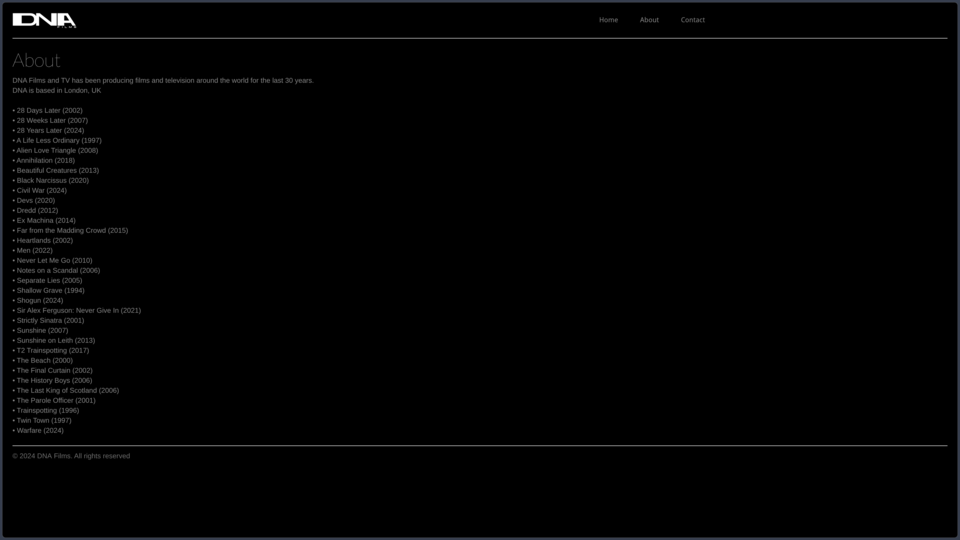The width and height of the screenshot is (960, 540).
Task: Open the Home menu link
Action: (x=608, y=20)
